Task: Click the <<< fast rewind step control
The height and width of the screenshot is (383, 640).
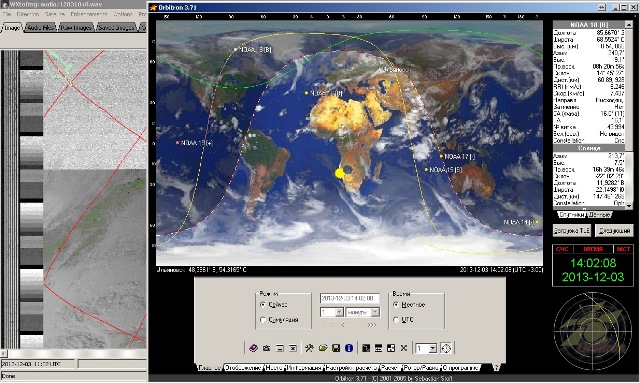Action: click(x=329, y=325)
